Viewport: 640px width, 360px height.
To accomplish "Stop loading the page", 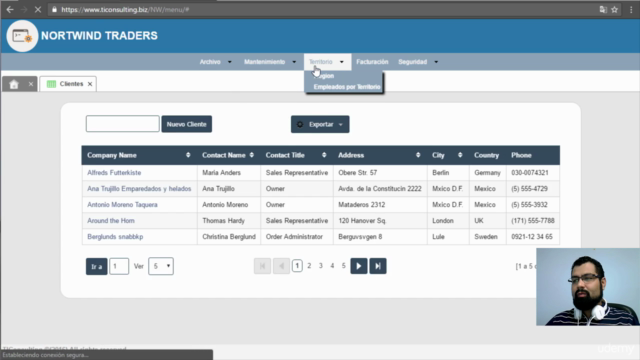I will click(38, 9).
